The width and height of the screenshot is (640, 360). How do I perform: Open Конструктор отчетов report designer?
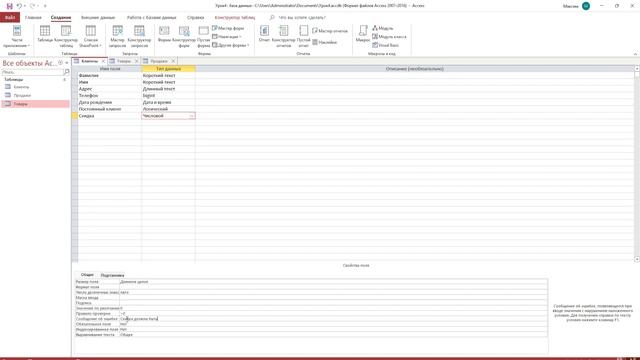(283, 36)
